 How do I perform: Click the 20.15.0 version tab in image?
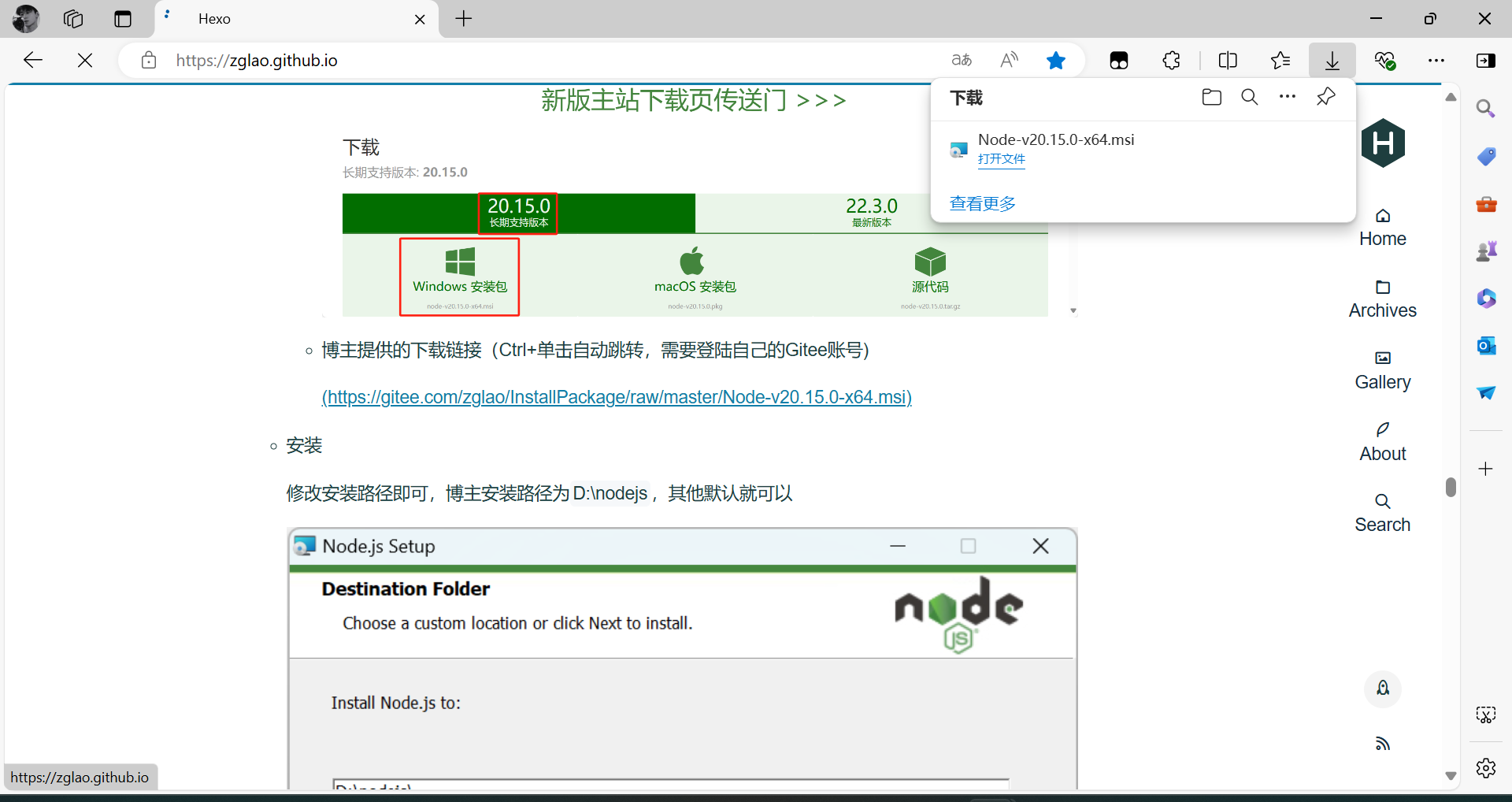[x=518, y=213]
